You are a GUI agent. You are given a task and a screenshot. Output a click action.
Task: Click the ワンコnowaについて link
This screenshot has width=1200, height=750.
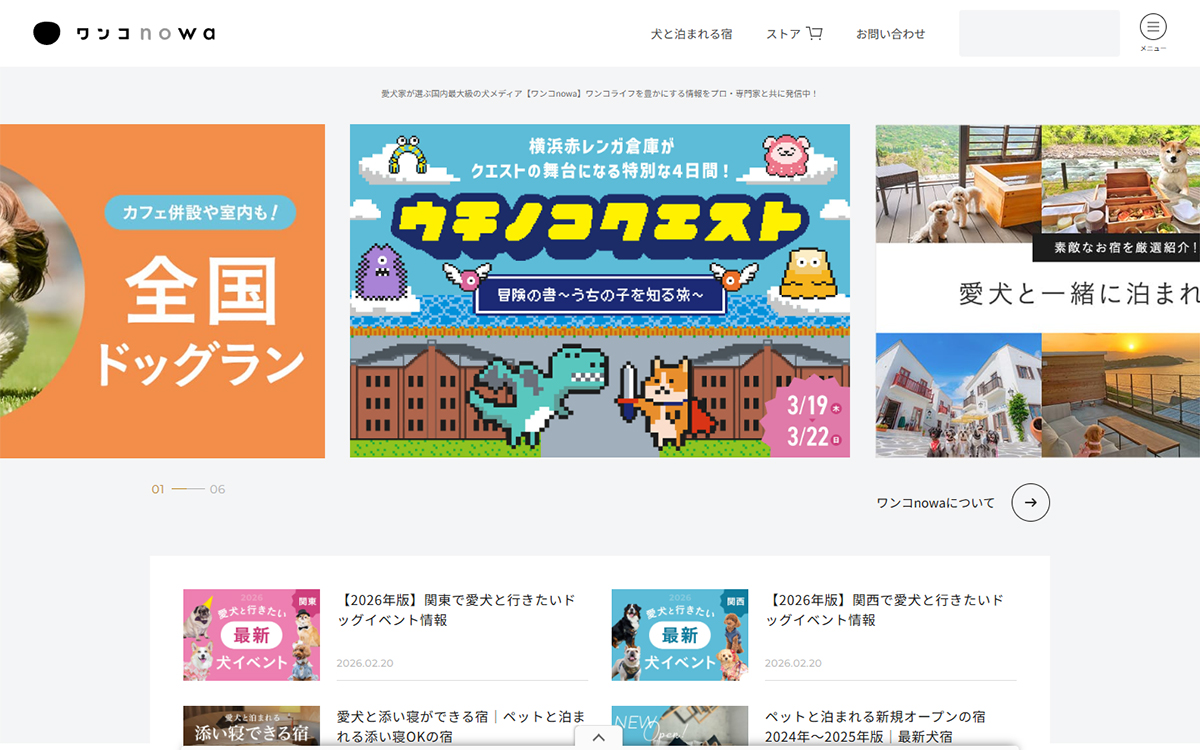click(935, 503)
